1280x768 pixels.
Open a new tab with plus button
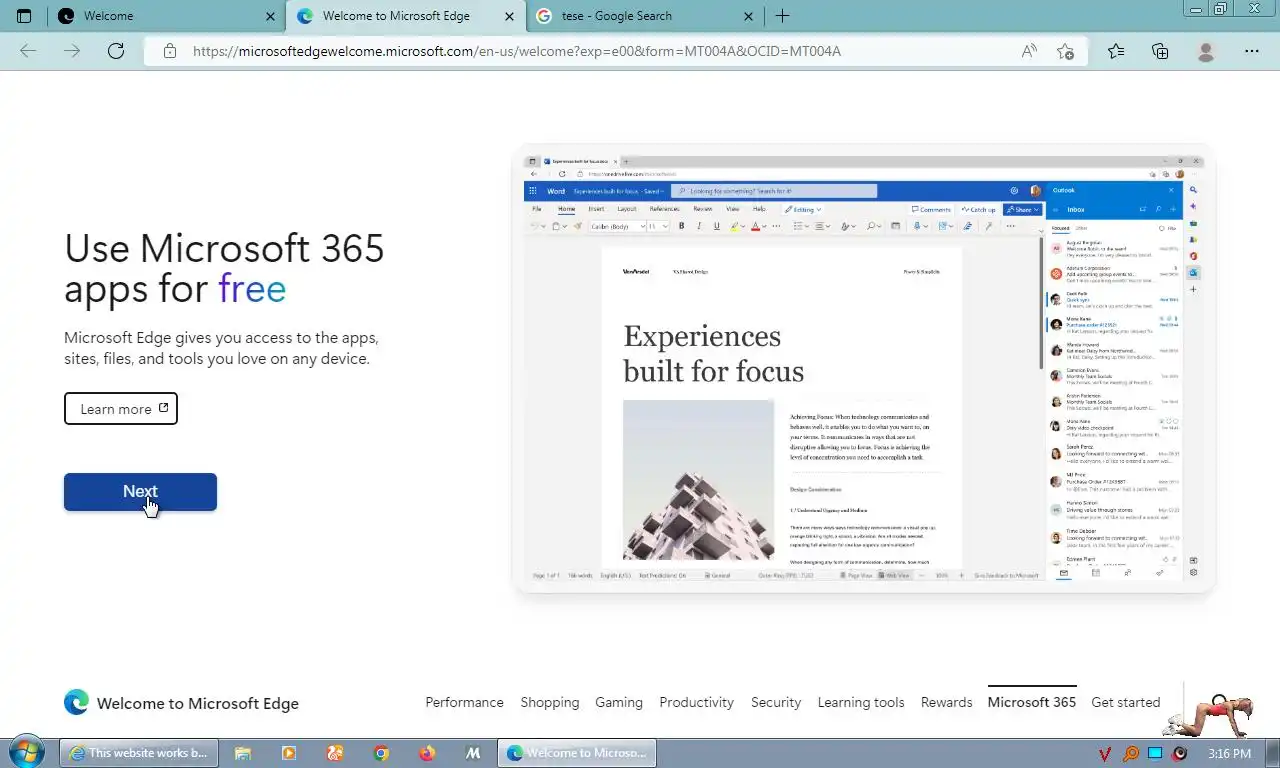point(782,16)
